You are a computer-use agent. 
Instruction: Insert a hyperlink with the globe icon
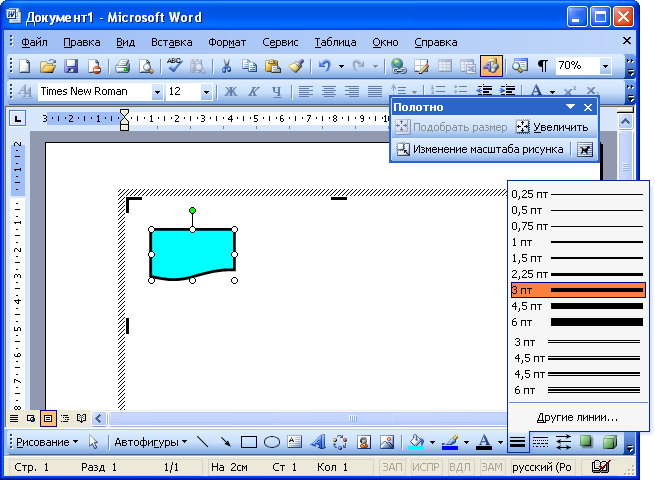click(x=399, y=66)
